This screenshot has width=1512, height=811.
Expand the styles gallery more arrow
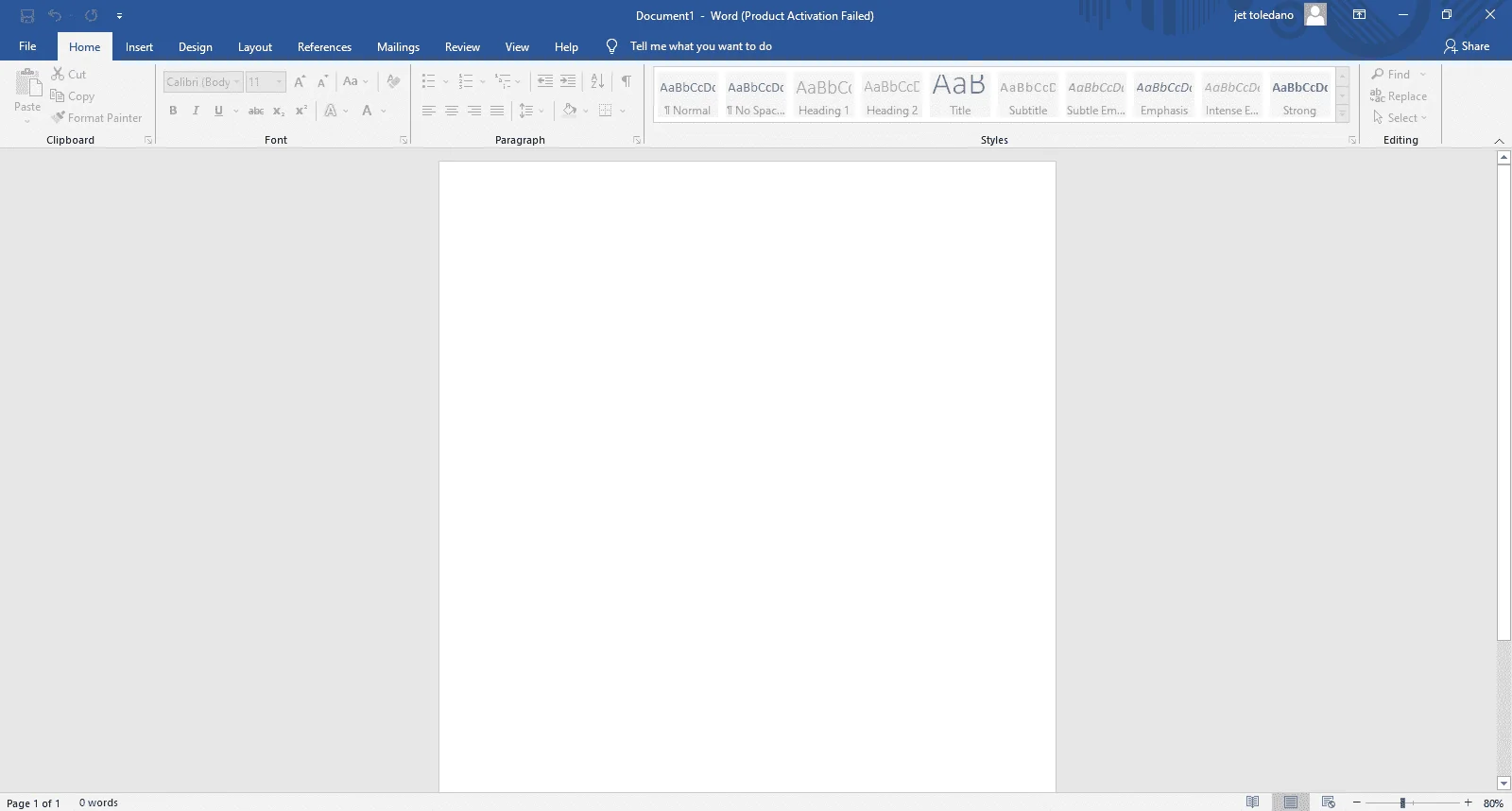1342,114
